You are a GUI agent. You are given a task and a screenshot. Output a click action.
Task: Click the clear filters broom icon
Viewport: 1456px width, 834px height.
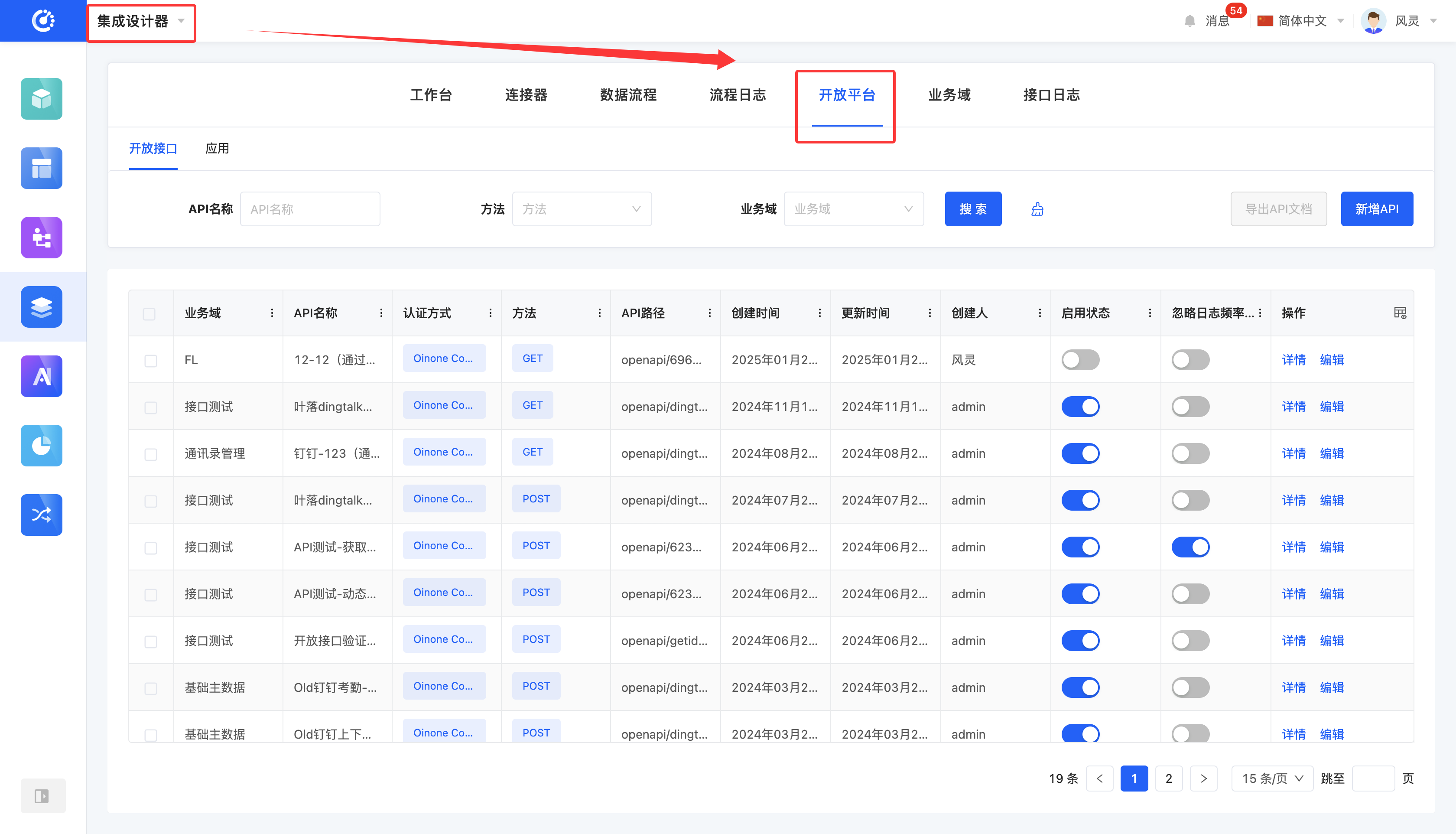tap(1037, 210)
